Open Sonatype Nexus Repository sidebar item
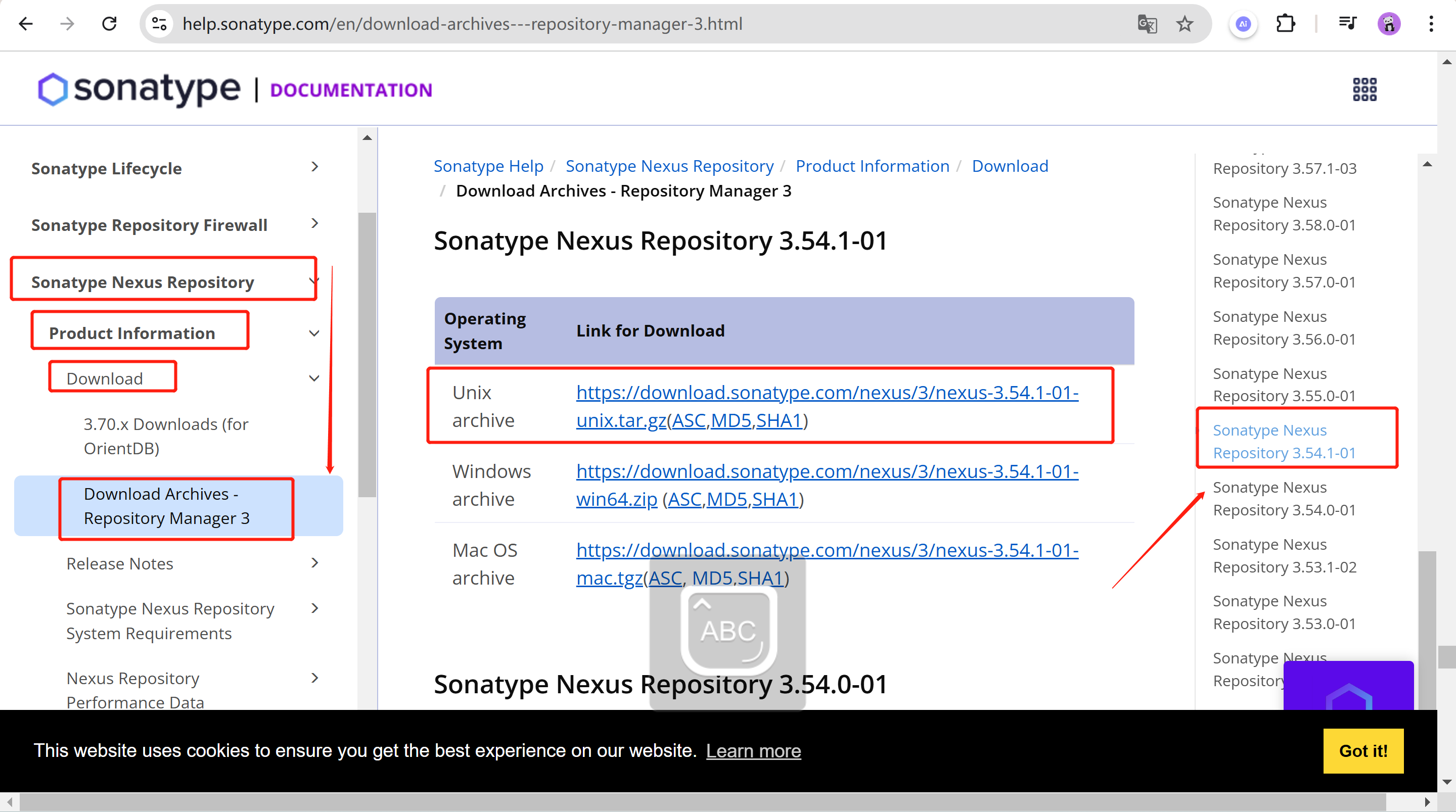Viewport: 1456px width, 812px height. click(x=143, y=281)
